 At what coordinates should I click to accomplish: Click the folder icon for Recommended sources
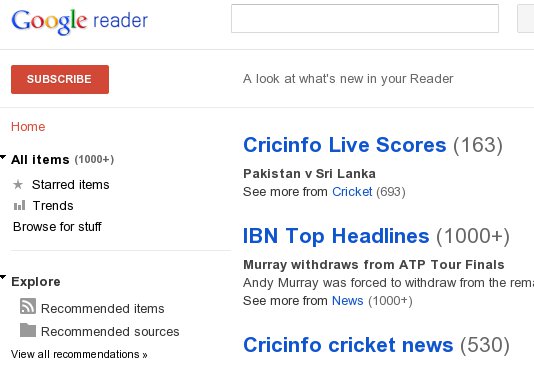[x=28, y=330]
